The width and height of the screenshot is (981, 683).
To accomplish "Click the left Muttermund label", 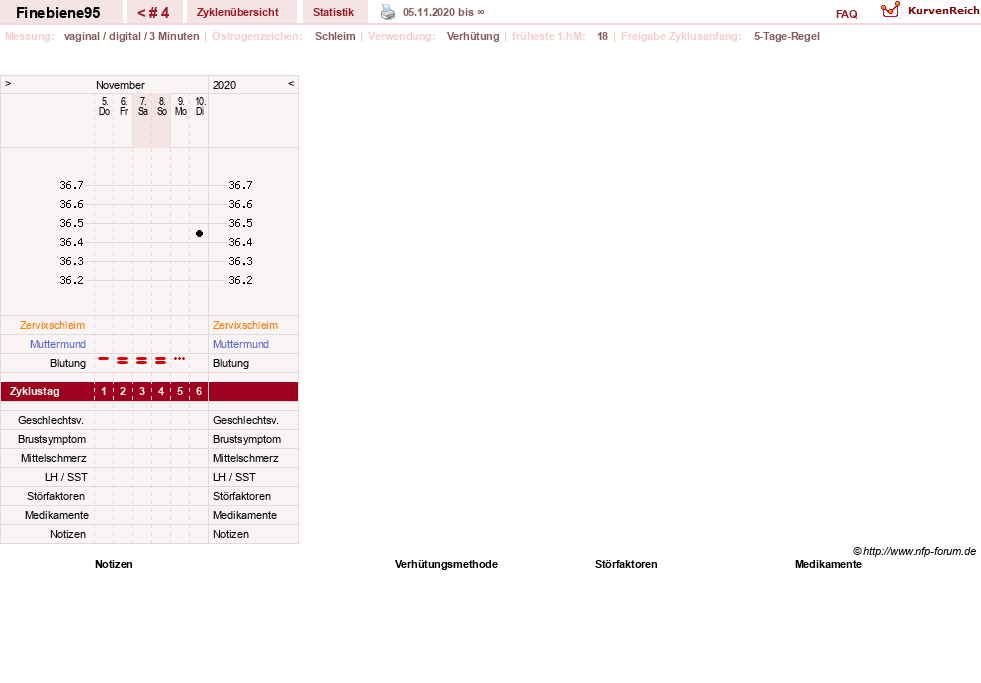I will point(58,344).
